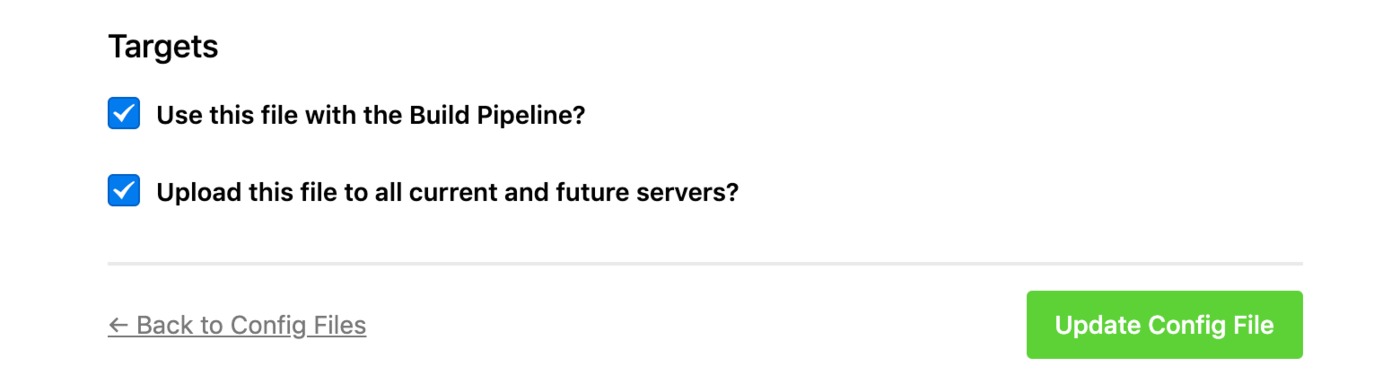Return to the Config Files list
The height and width of the screenshot is (384, 1400).
point(237,325)
